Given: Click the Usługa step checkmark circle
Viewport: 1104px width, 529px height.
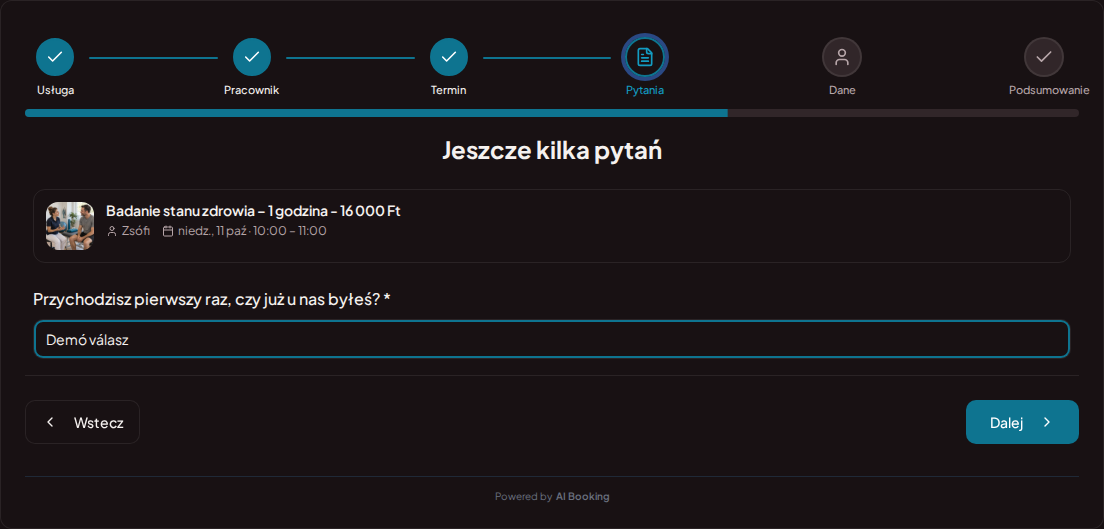Looking at the screenshot, I should [x=55, y=57].
